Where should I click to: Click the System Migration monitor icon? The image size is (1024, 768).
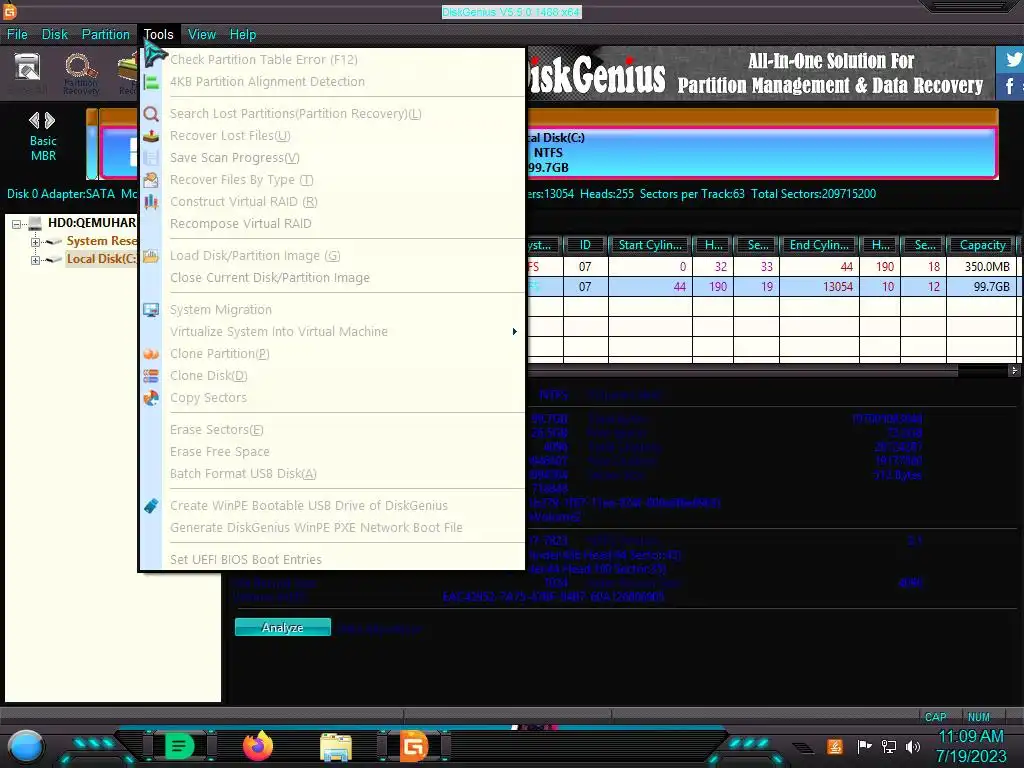coord(151,310)
